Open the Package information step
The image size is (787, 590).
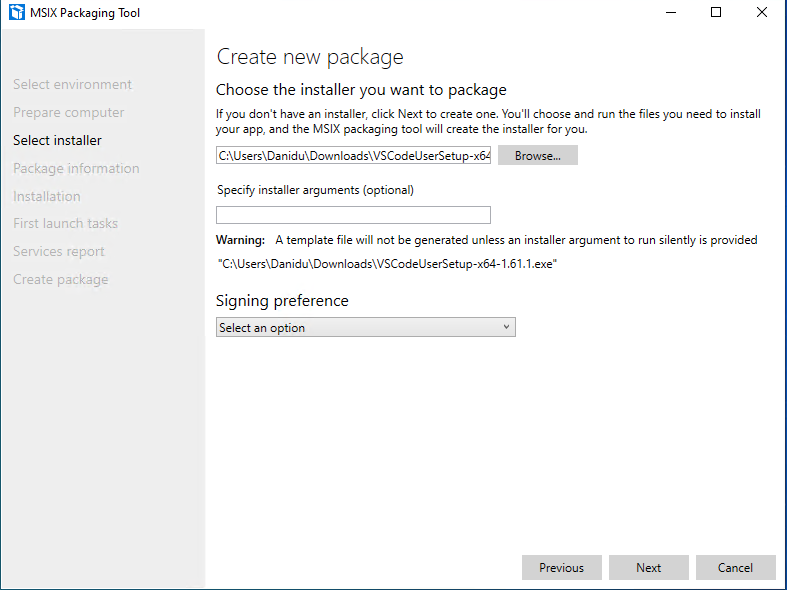coord(76,168)
